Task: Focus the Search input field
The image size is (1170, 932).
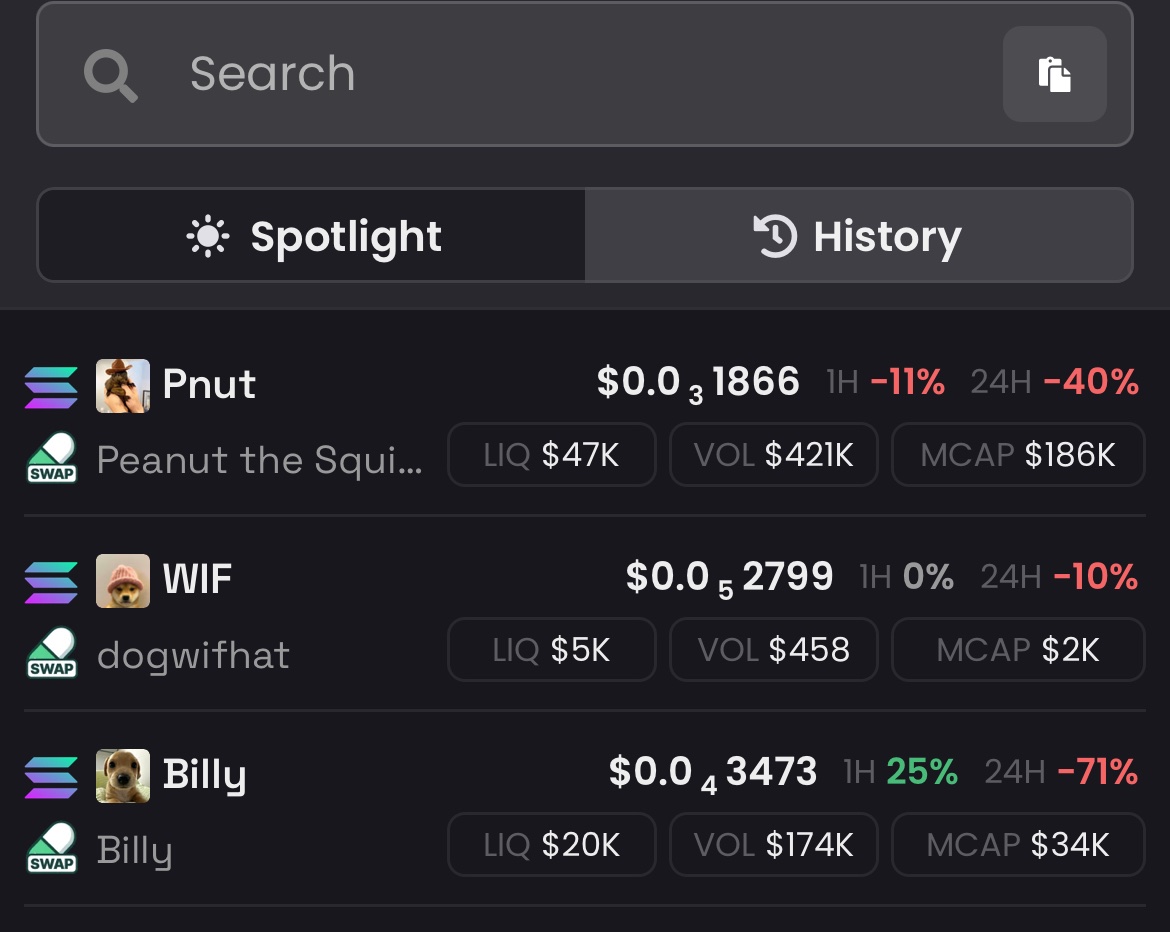Action: [585, 74]
